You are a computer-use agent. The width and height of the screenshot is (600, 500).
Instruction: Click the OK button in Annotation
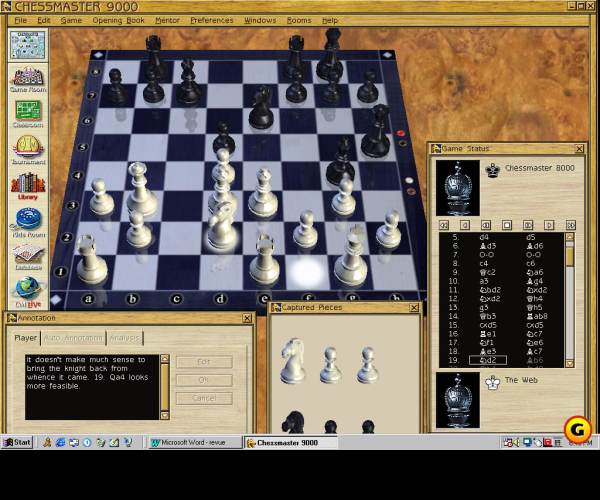coord(204,380)
